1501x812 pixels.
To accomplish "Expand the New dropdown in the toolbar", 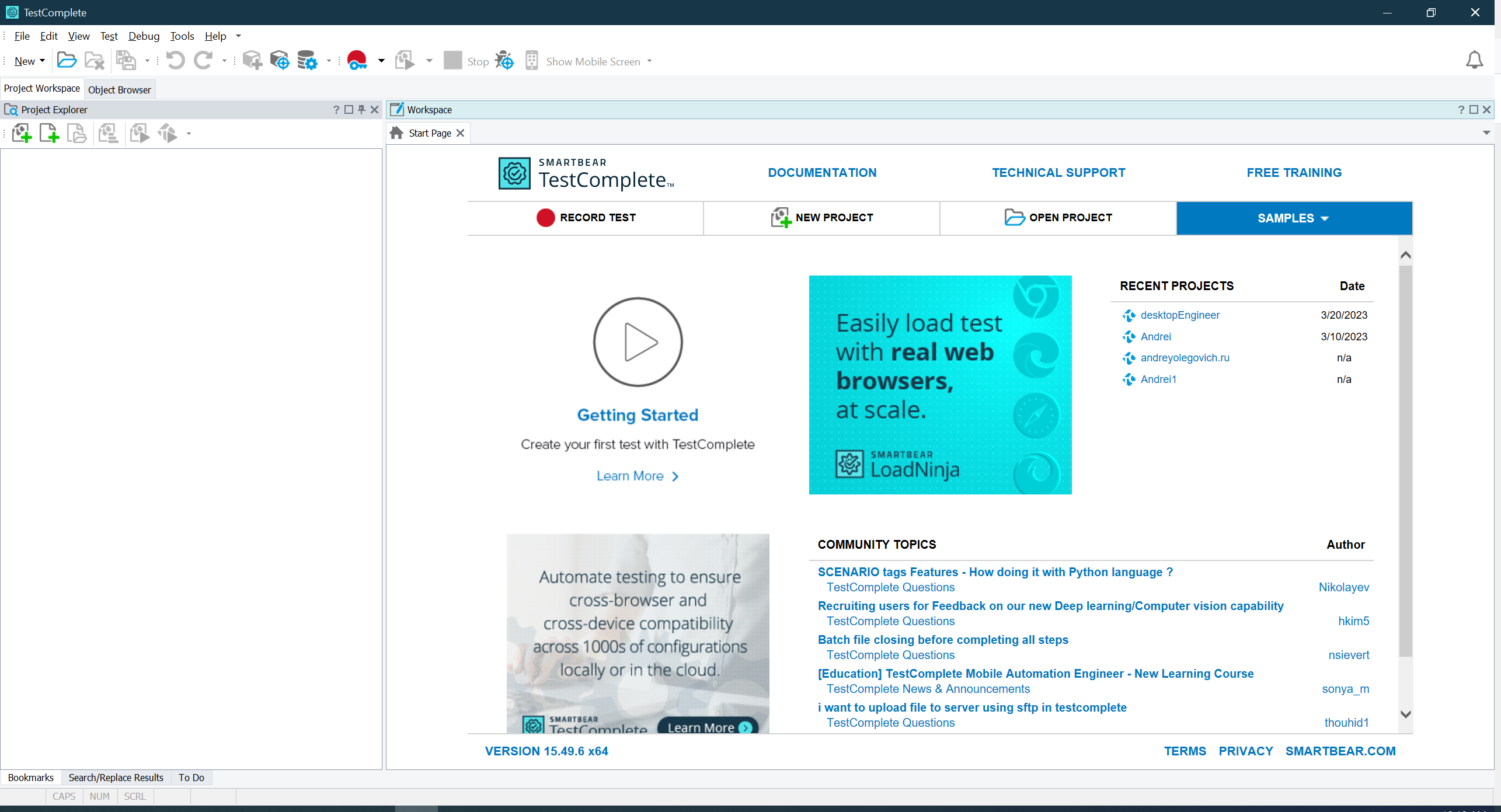I will pyautogui.click(x=42, y=61).
